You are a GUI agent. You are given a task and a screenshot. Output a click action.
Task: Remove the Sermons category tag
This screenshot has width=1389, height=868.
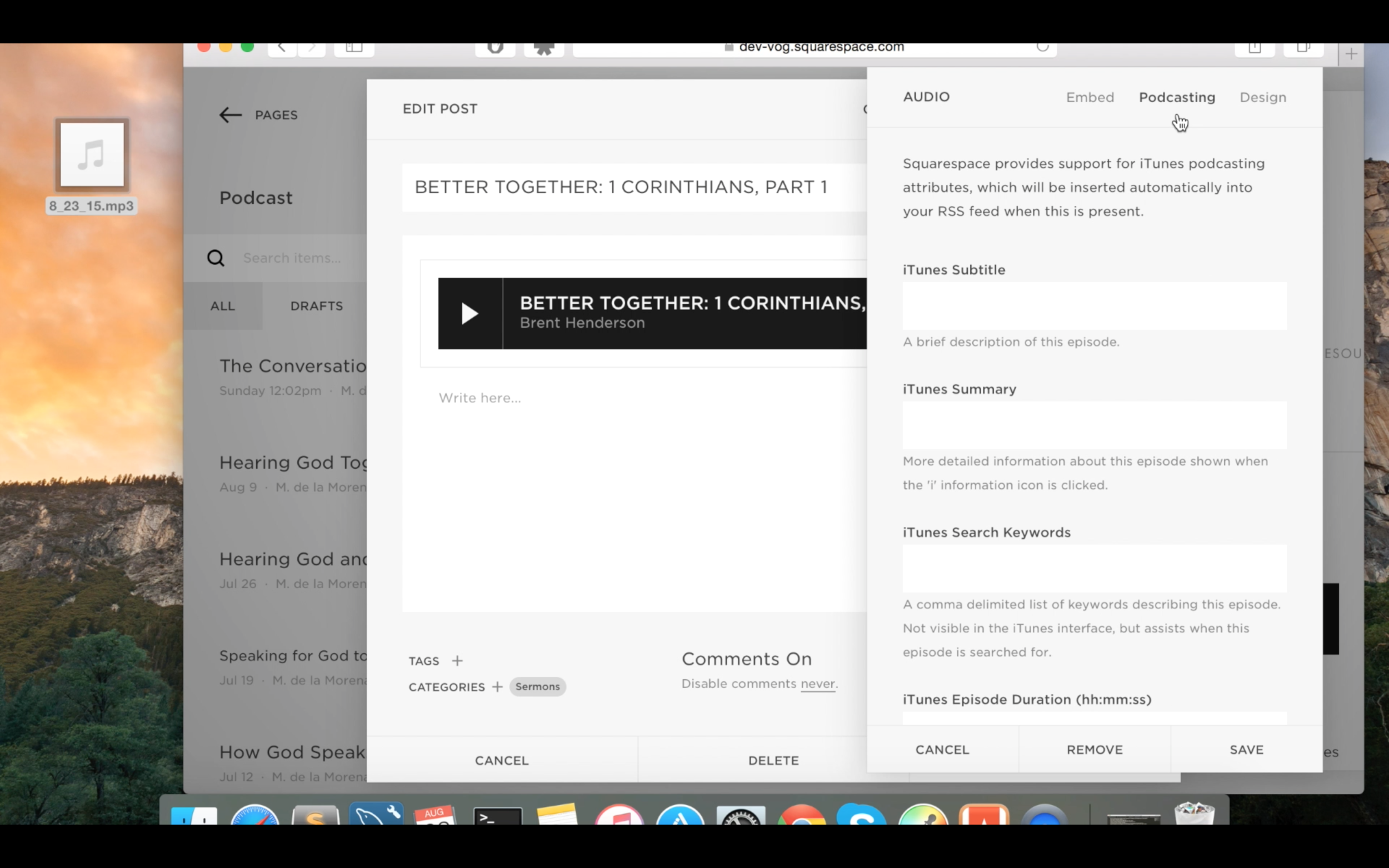(537, 686)
